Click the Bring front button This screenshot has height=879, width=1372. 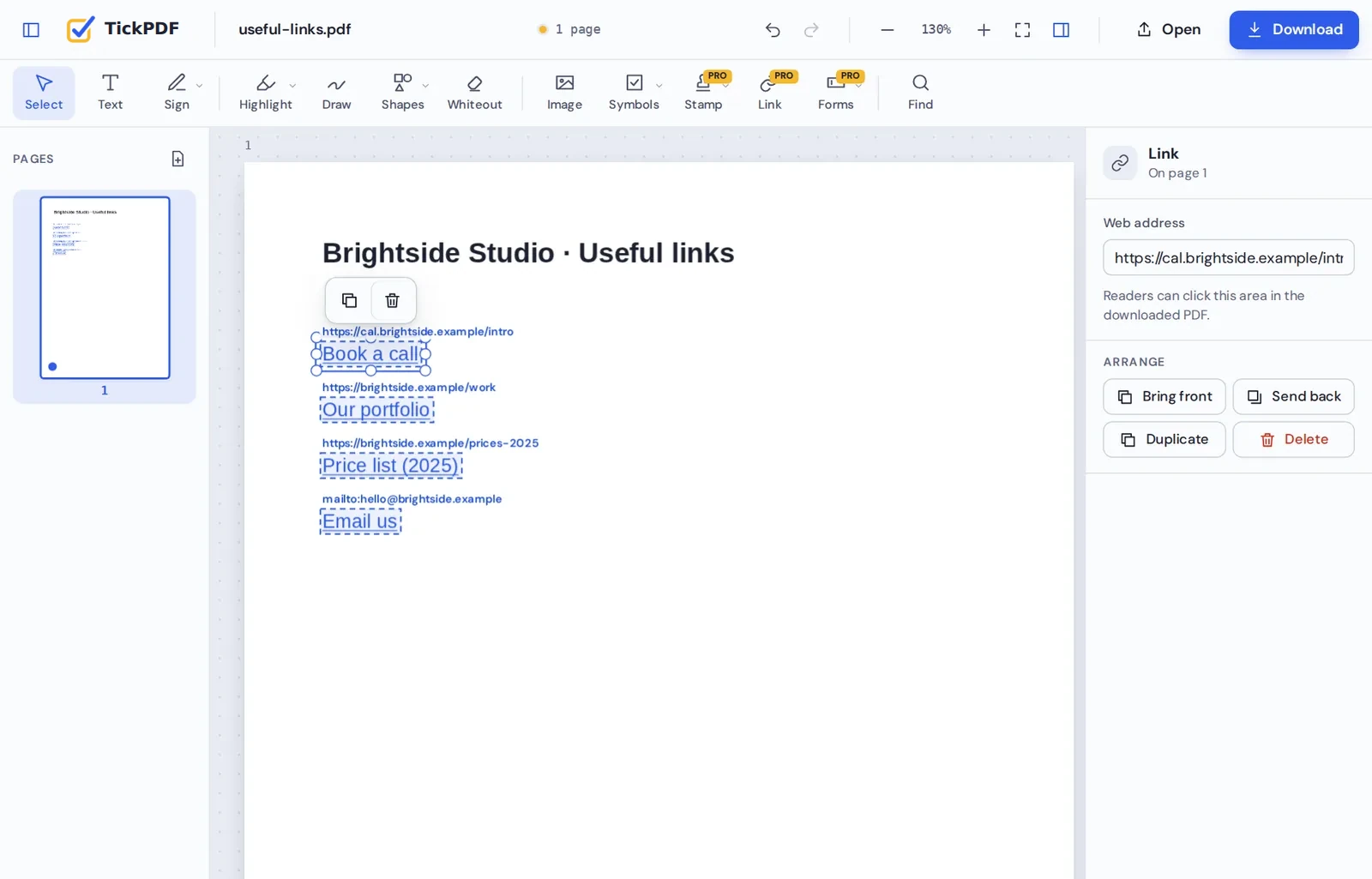tap(1164, 396)
